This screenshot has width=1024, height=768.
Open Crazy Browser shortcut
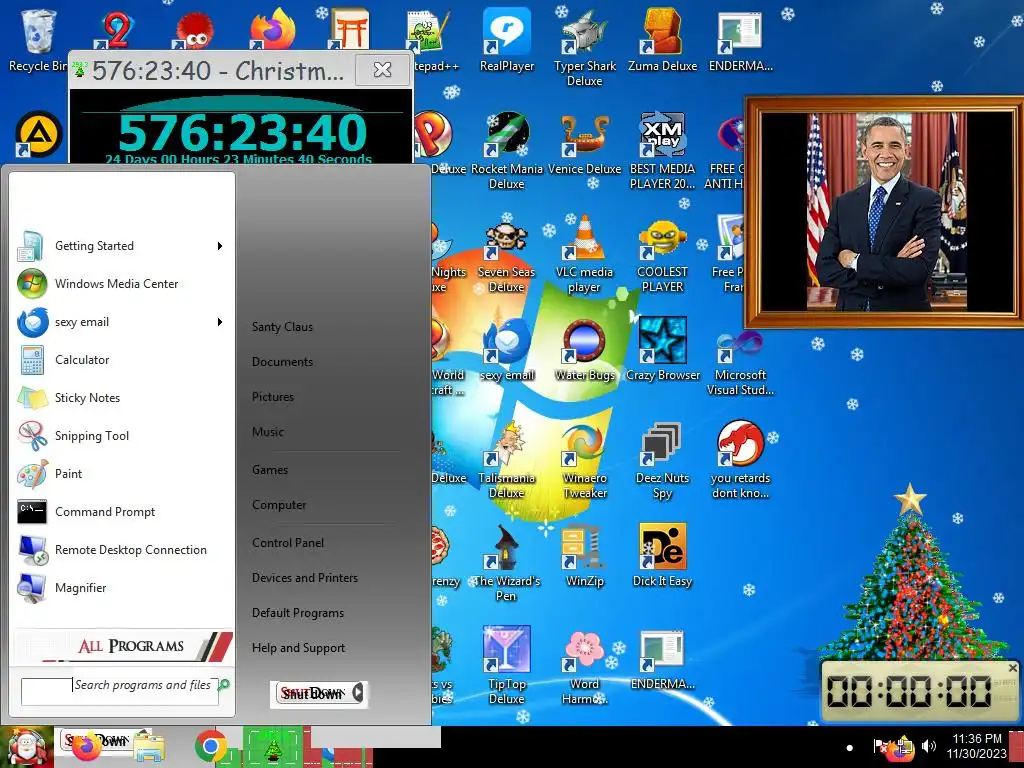coord(662,350)
